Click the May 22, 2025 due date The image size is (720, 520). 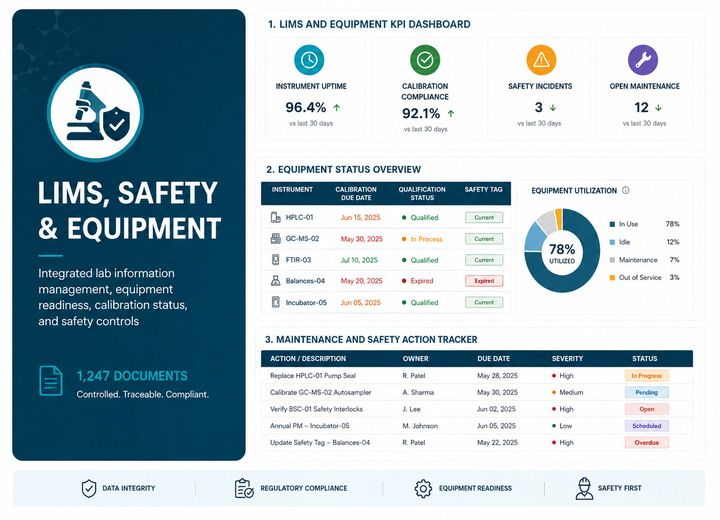(x=497, y=442)
